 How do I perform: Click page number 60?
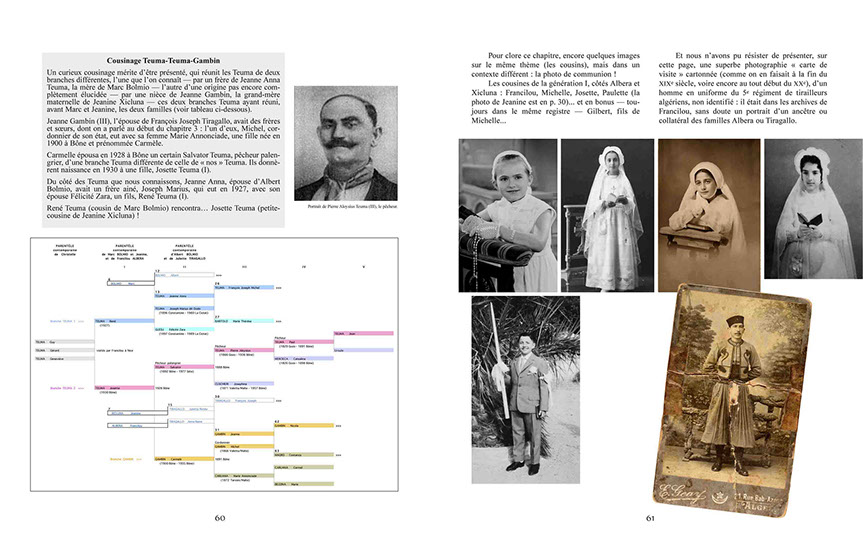[219, 518]
